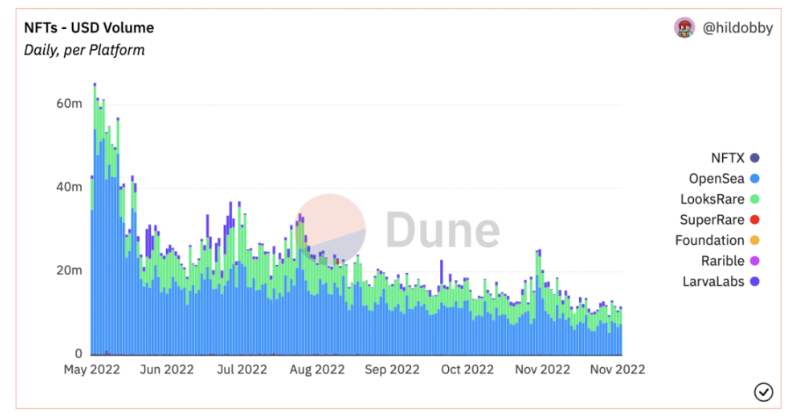
Task: Toggle the Foundation orange legend dot
Action: (x=755, y=241)
